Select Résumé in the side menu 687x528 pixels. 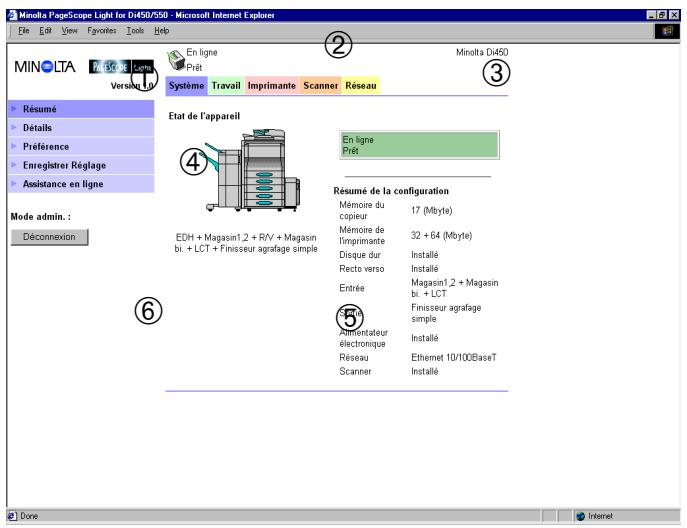click(x=81, y=109)
